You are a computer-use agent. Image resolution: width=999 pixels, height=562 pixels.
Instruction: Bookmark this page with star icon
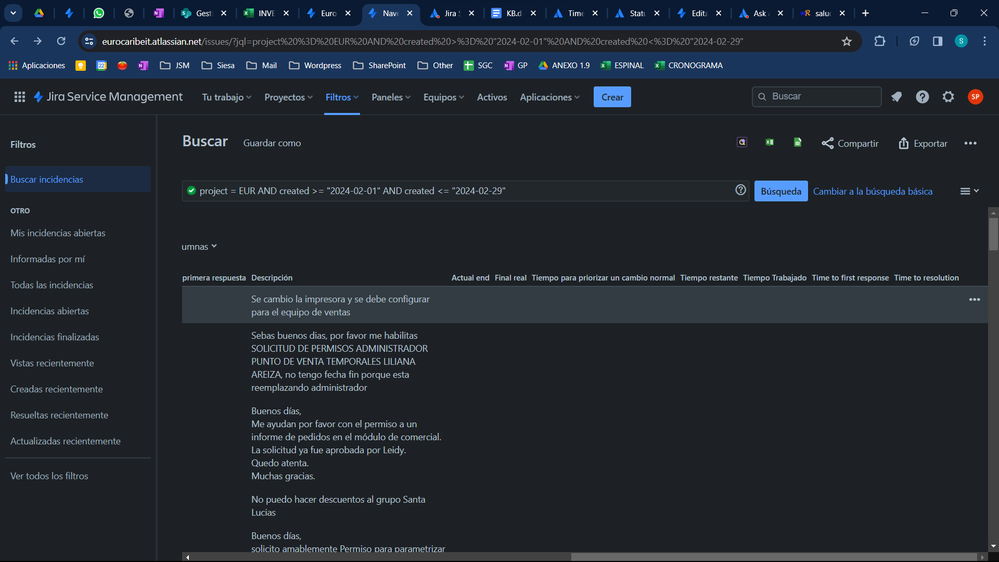point(847,41)
